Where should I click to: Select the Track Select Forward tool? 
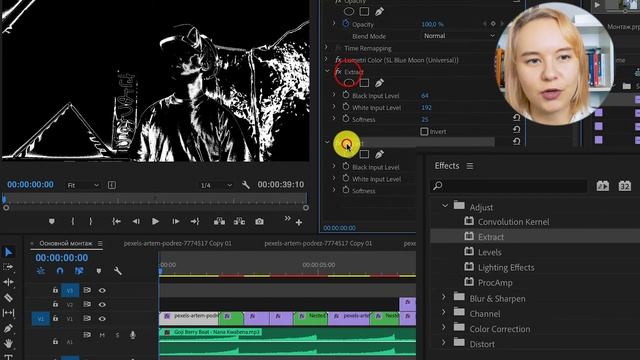pyautogui.click(x=8, y=267)
